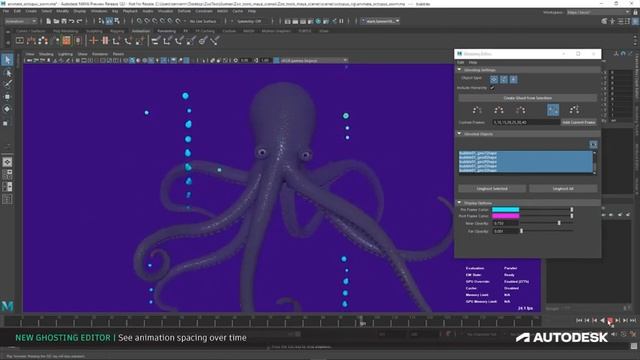The width and height of the screenshot is (640, 360).
Task: Click the Open Scene folder icon
Action: tap(56, 21)
